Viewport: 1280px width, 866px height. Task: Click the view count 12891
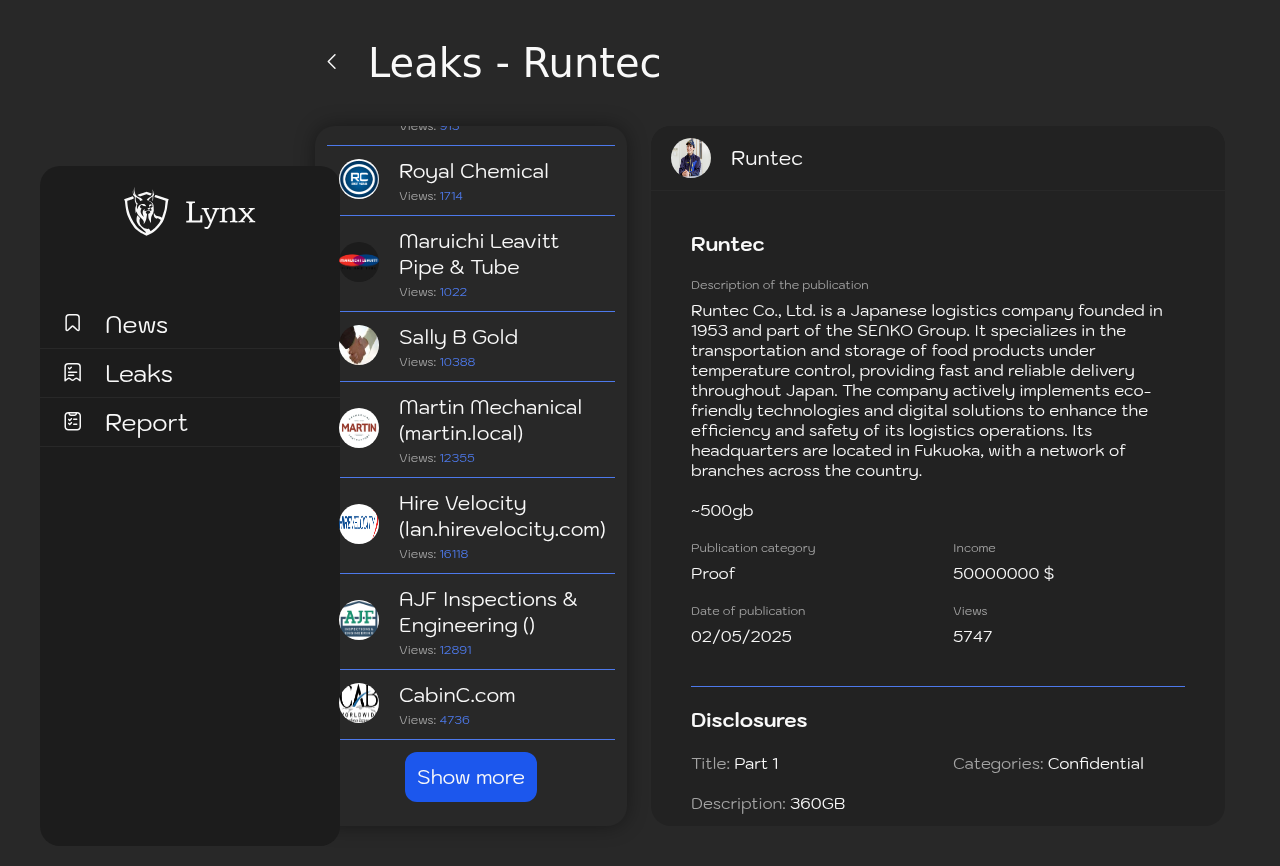(x=456, y=650)
